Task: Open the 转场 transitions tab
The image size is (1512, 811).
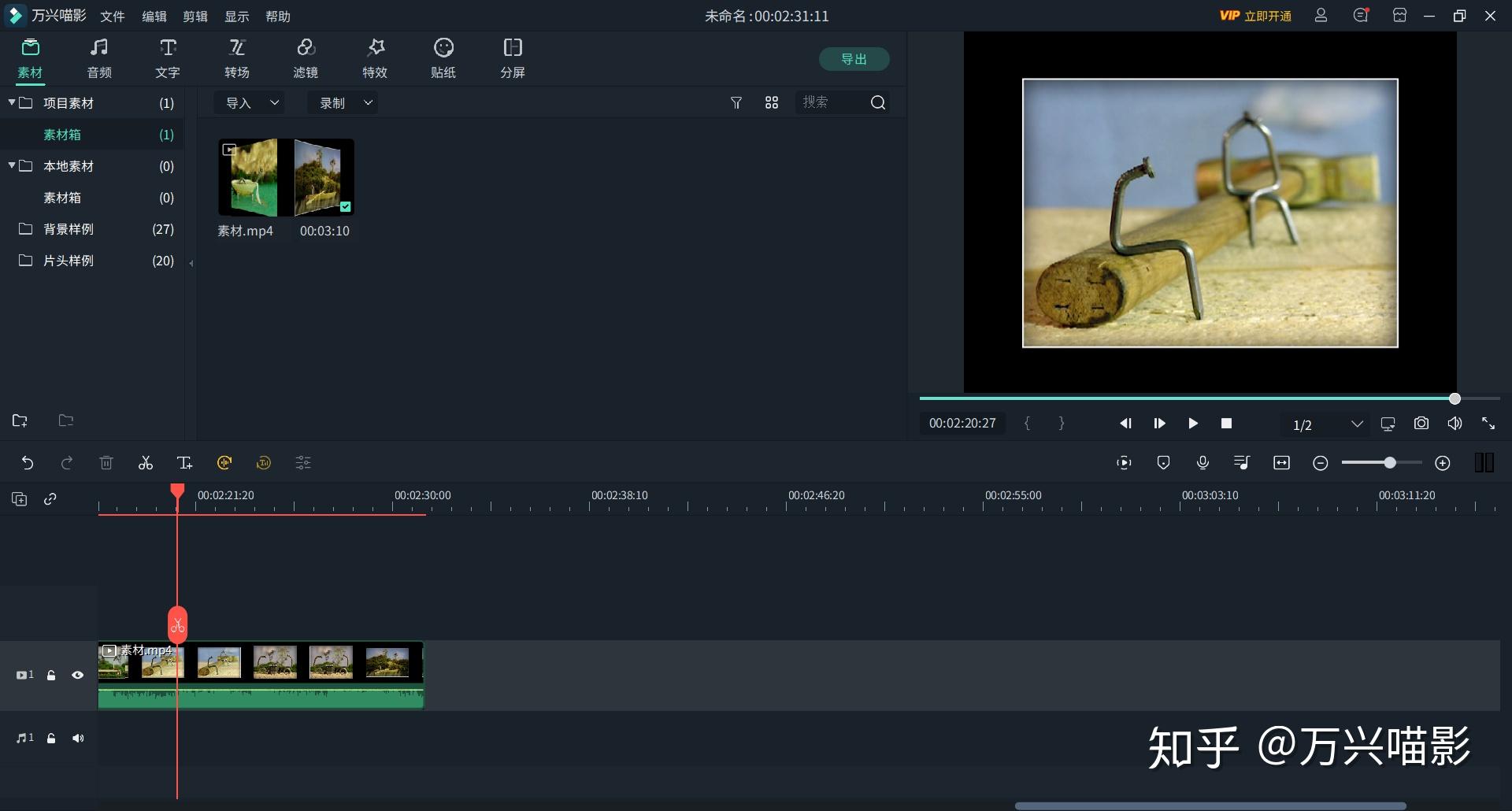Action: (237, 58)
